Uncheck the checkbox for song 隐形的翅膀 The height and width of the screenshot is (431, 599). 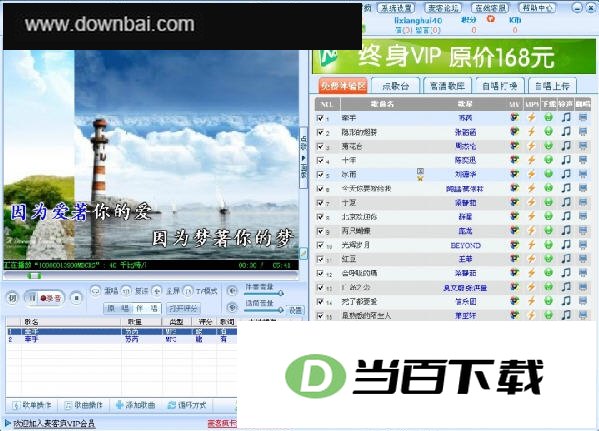tap(320, 132)
